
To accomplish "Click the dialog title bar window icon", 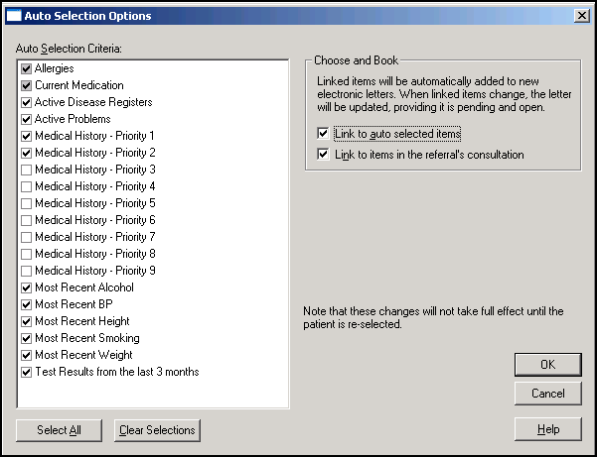I will click(14, 16).
